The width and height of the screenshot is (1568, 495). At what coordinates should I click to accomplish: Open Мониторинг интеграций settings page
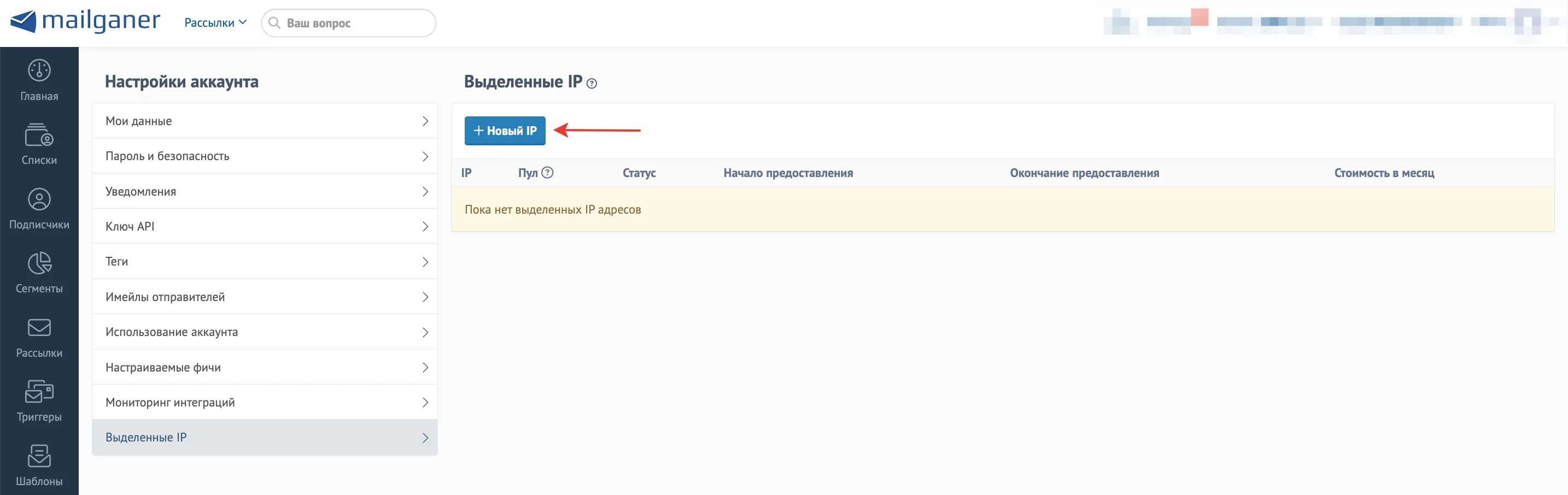click(265, 403)
